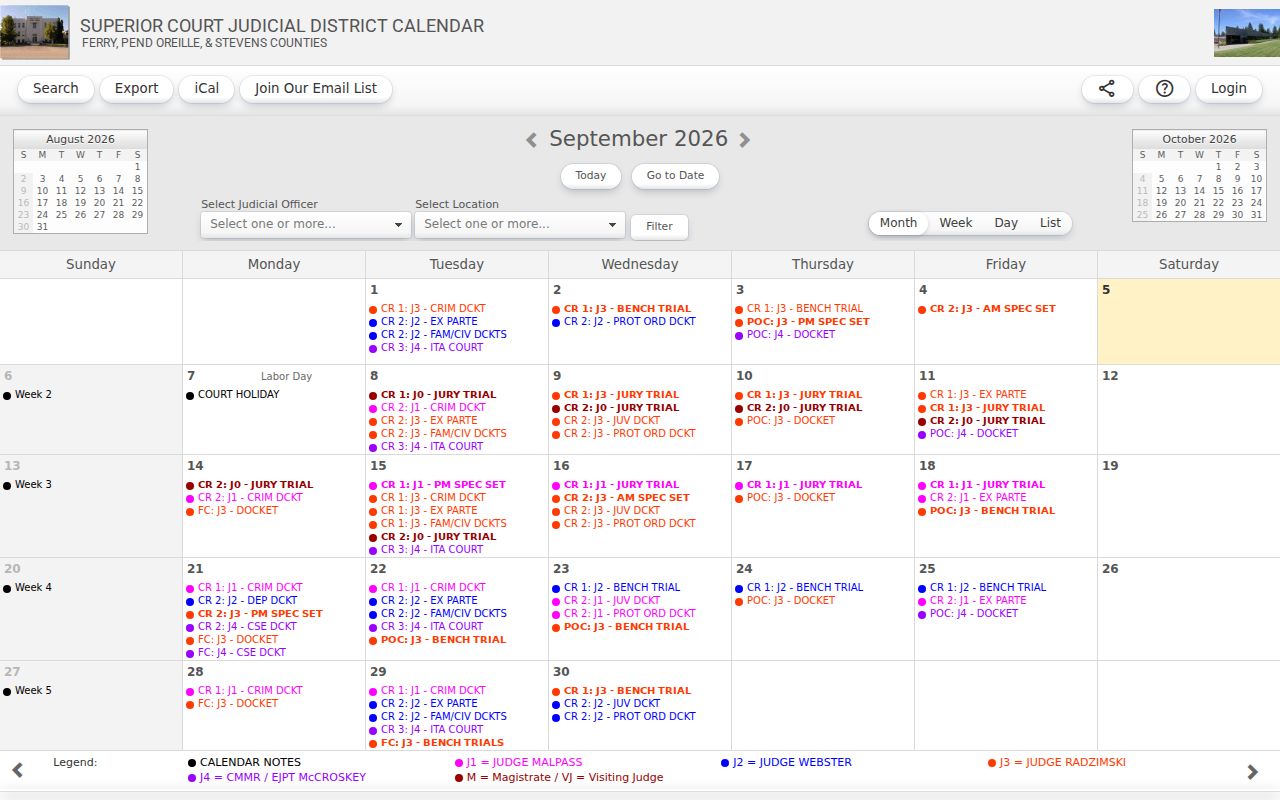The width and height of the screenshot is (1280, 800).
Task: Switch to List view
Action: coord(1050,223)
